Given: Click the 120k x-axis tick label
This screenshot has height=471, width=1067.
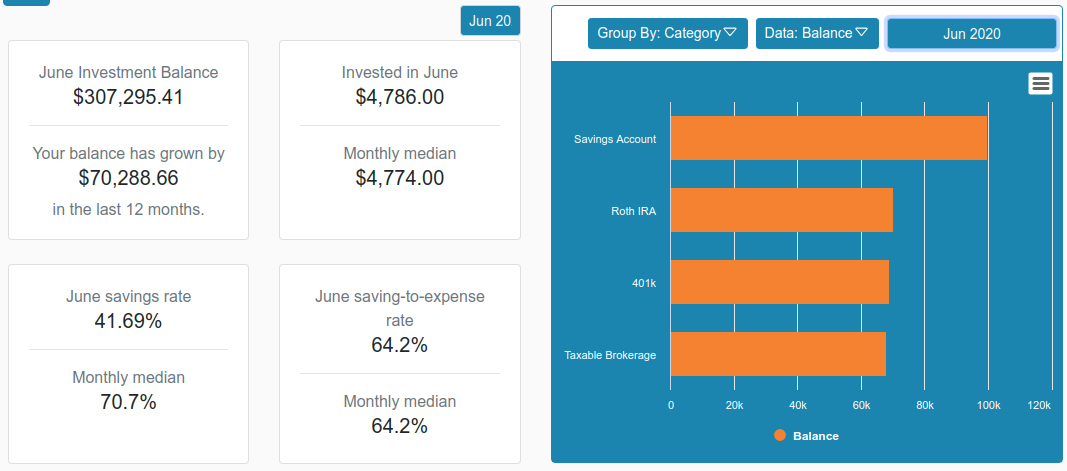Looking at the screenshot, I should click(x=1038, y=406).
